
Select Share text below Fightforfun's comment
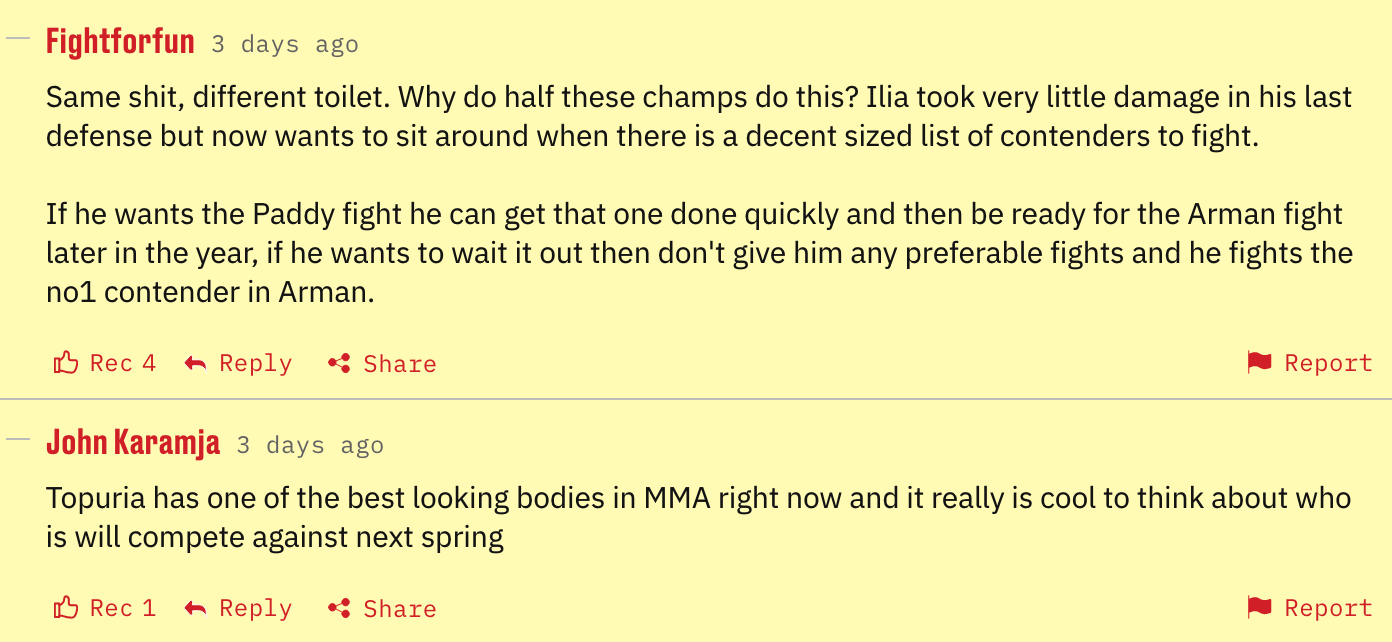[400, 363]
